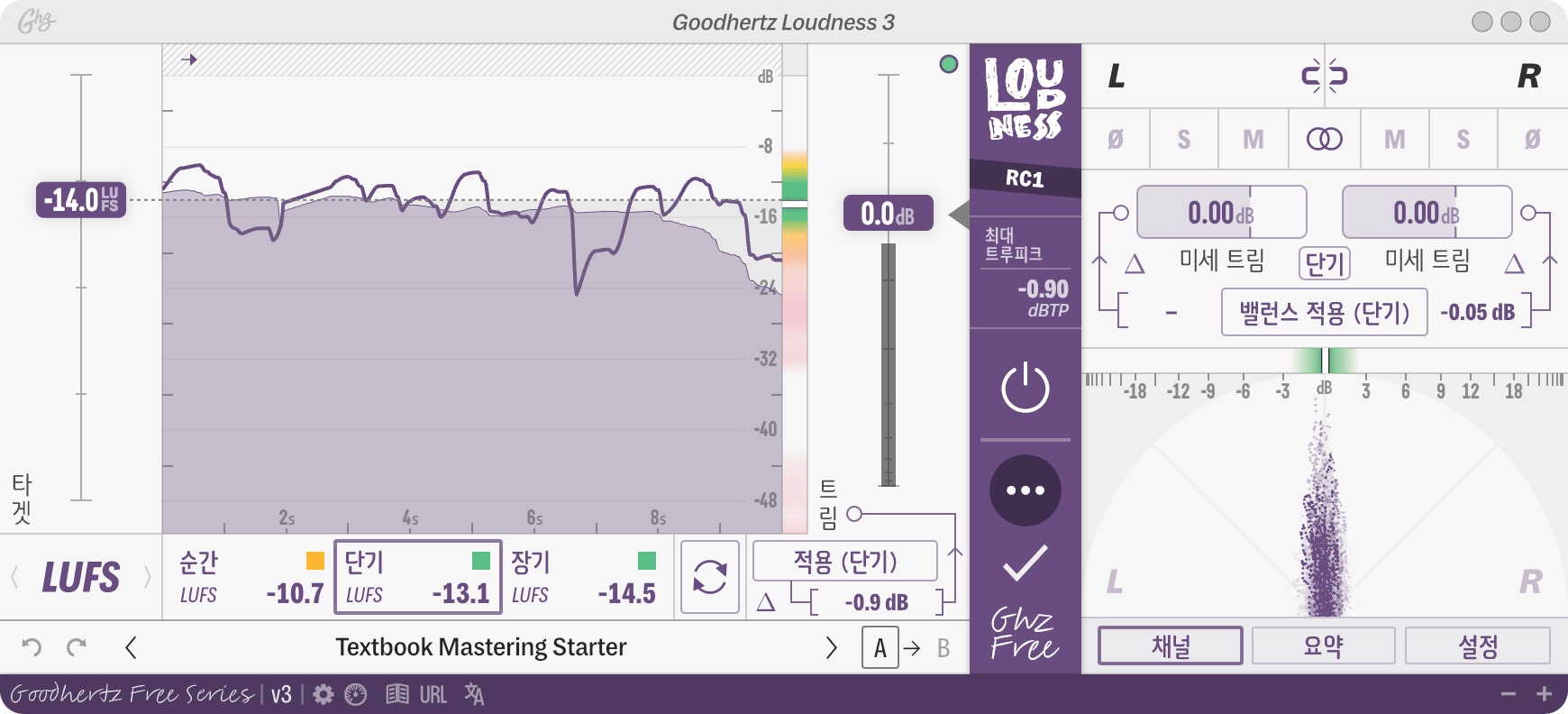Solo the left channel
This screenshot has width=1568, height=714.
pyautogui.click(x=1184, y=140)
